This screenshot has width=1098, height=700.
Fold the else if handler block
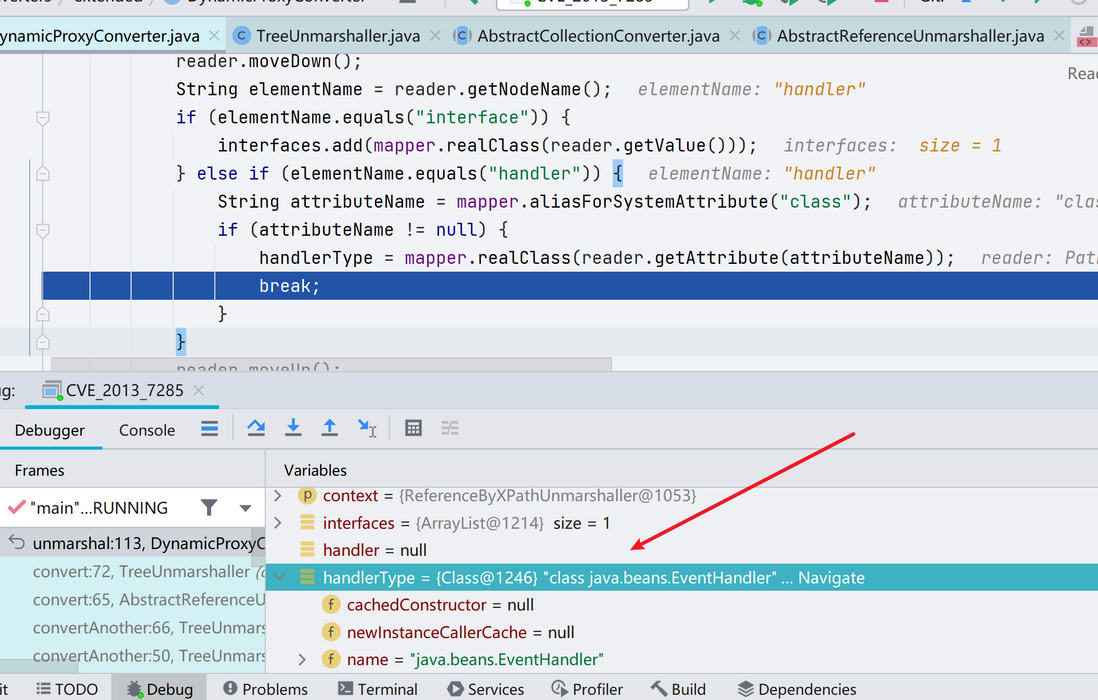point(43,174)
